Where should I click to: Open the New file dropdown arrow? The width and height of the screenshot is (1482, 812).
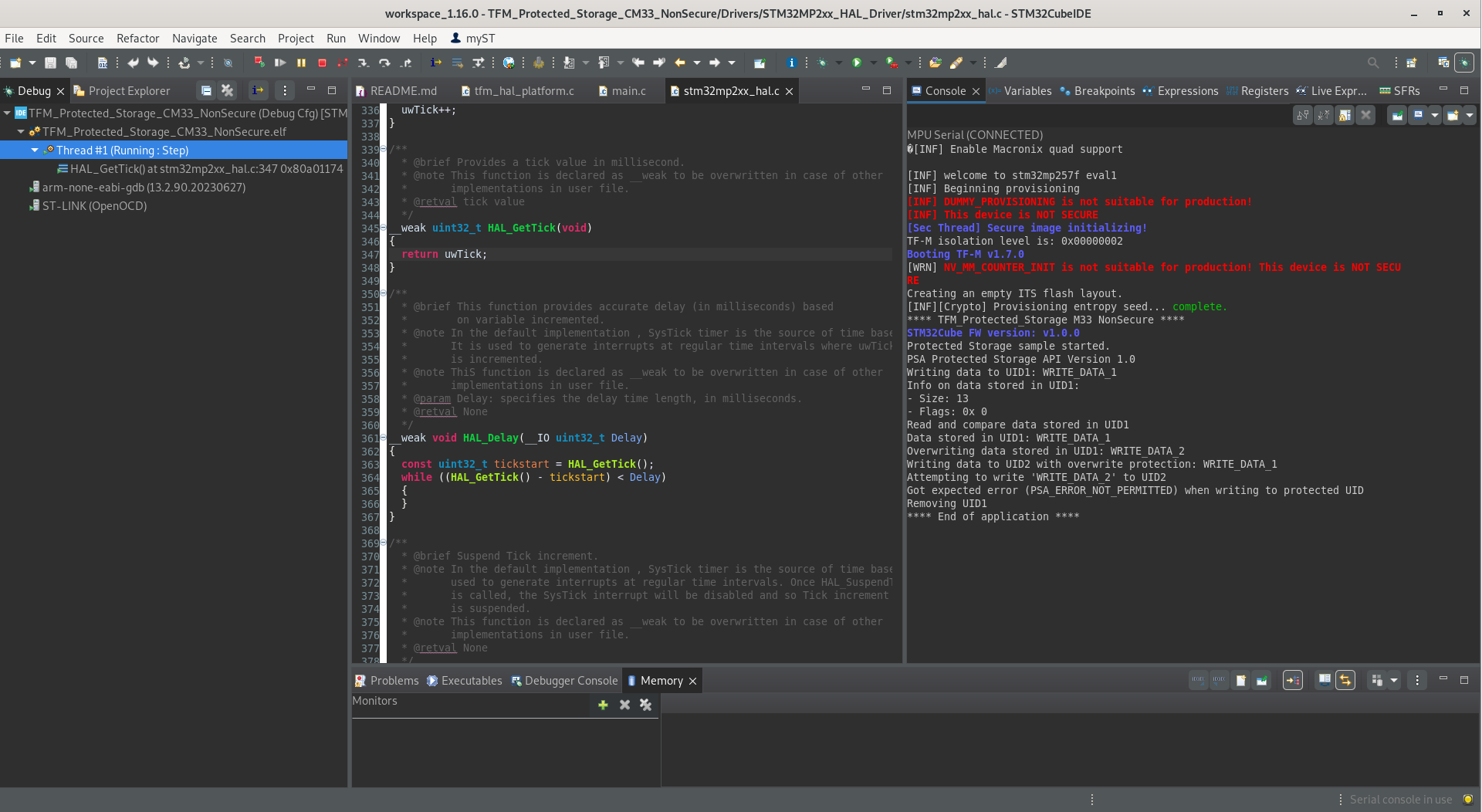pyautogui.click(x=32, y=63)
